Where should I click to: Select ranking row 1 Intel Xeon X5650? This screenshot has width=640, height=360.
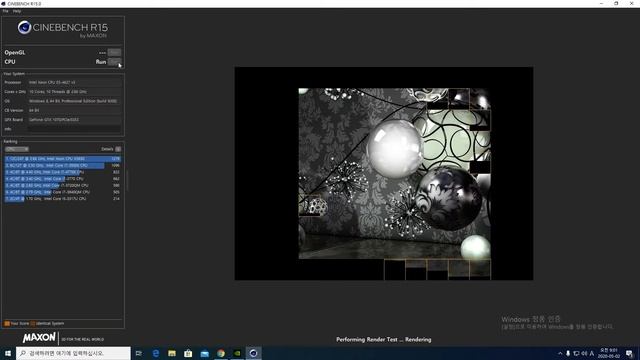point(63,159)
